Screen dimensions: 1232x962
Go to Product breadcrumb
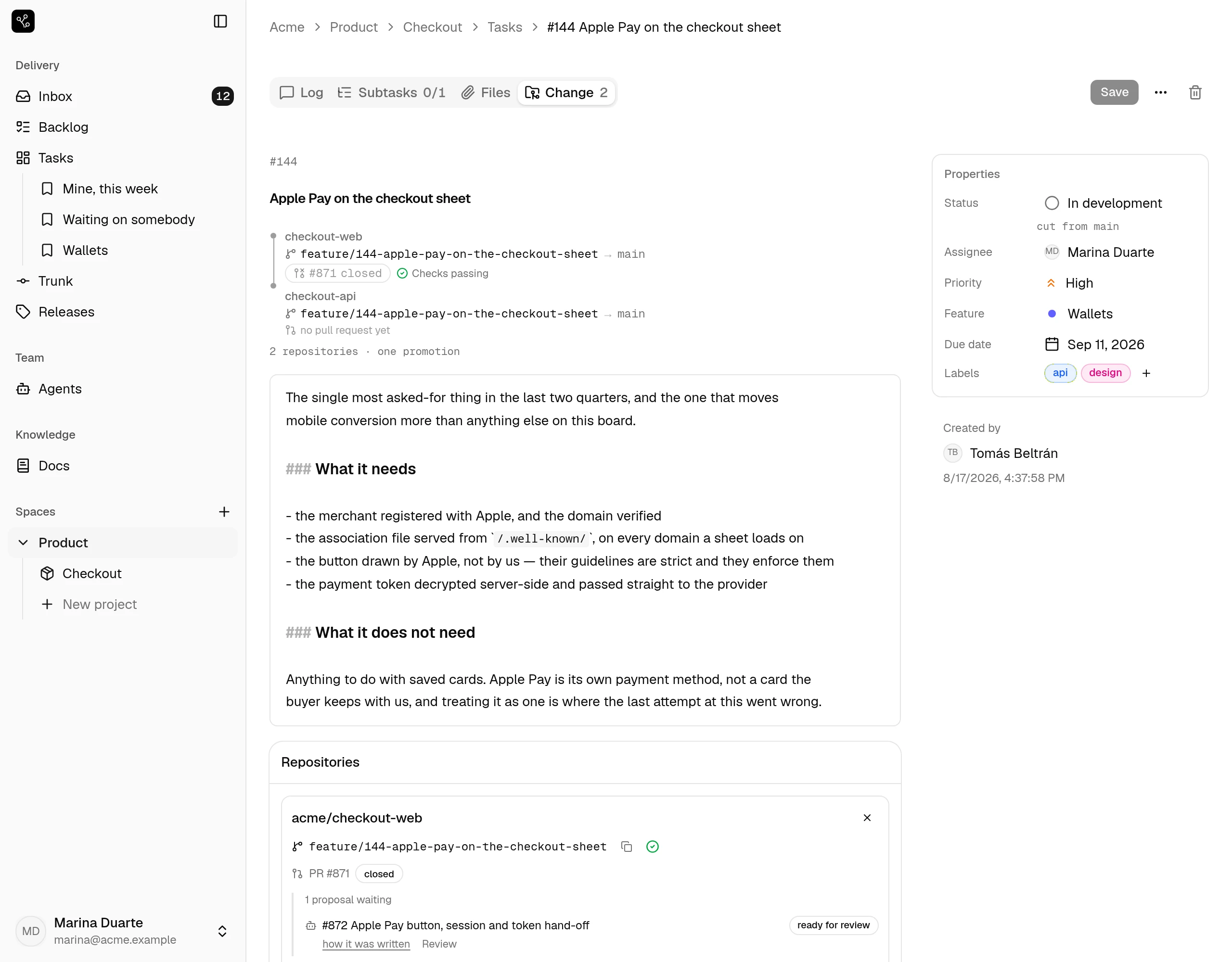354,27
